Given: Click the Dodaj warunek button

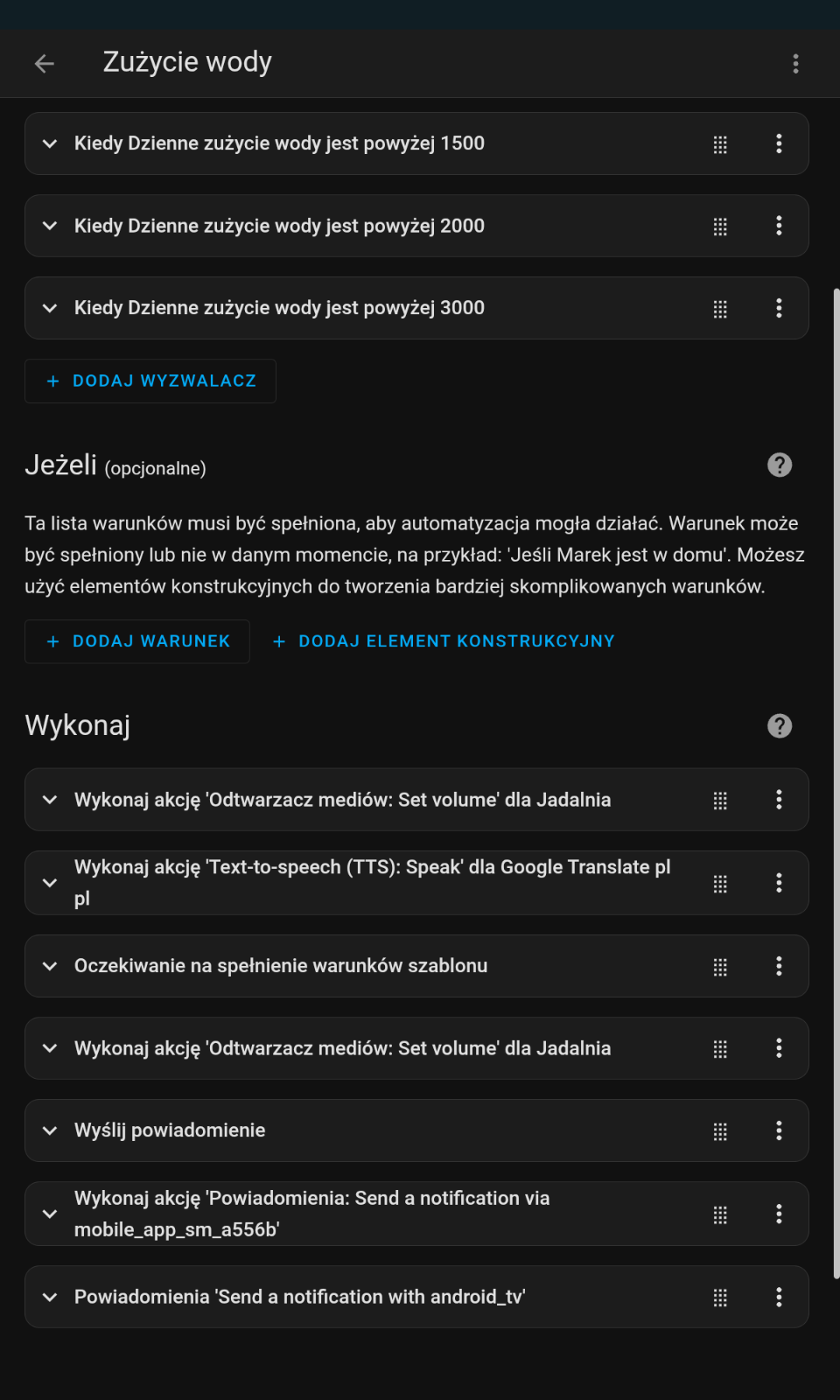Looking at the screenshot, I should click(137, 641).
